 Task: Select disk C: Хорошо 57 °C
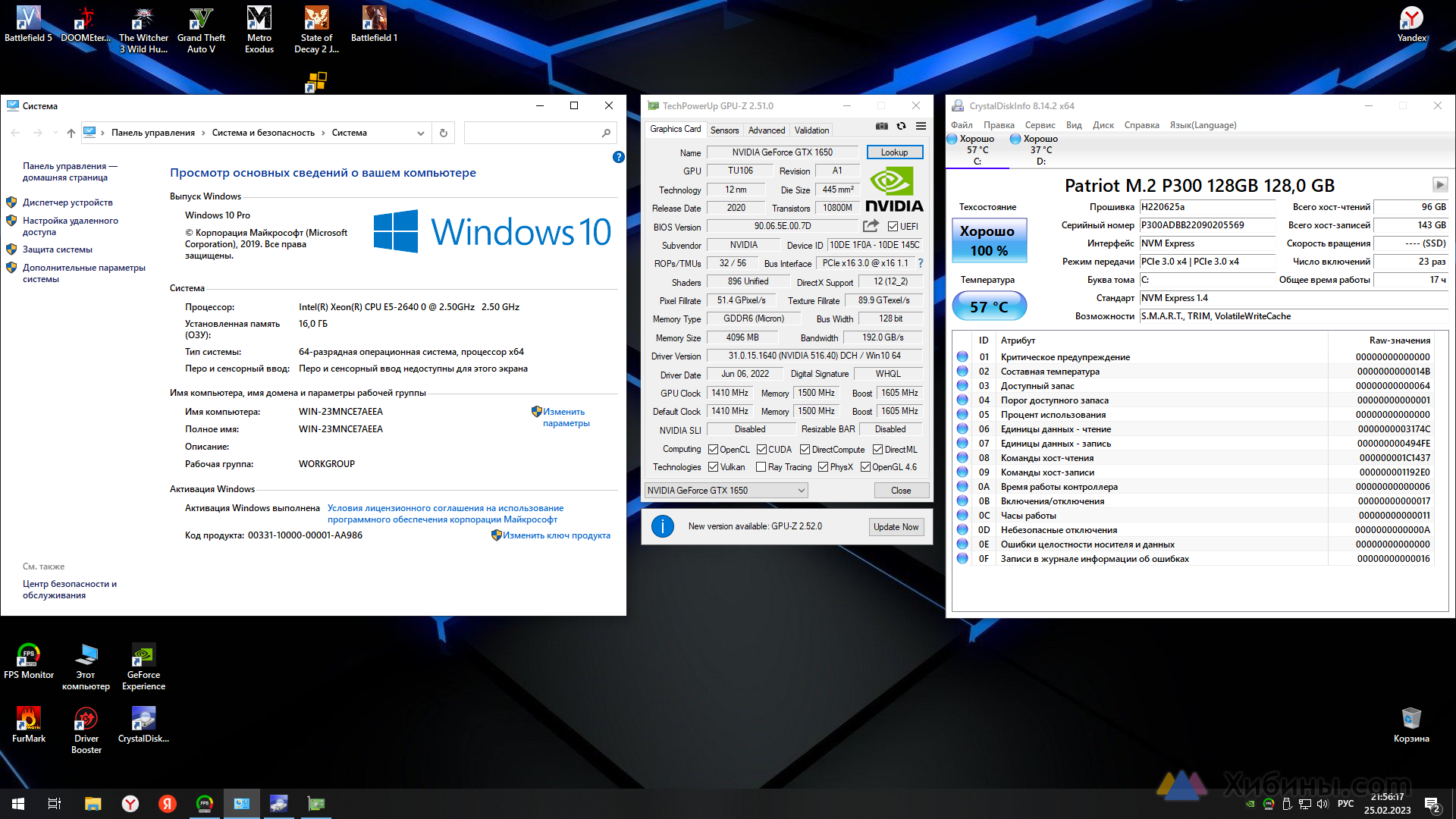tap(977, 149)
